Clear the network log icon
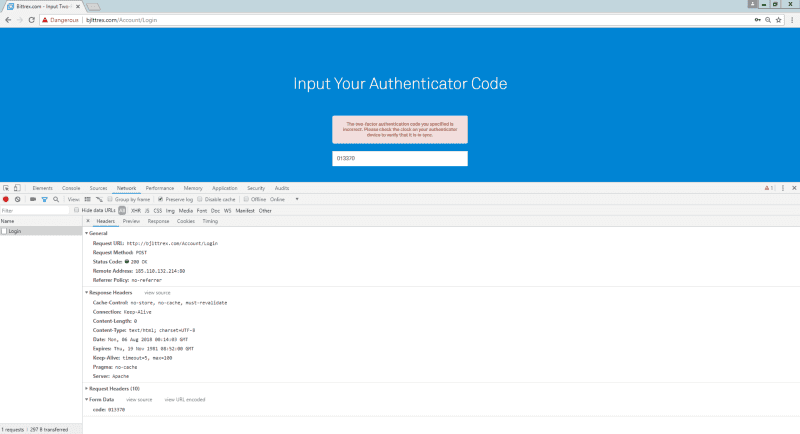 [x=18, y=199]
